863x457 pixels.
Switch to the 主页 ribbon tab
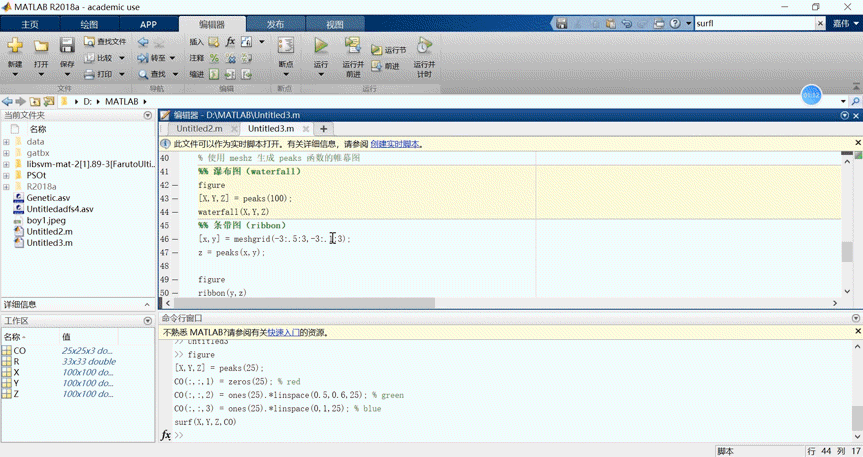pos(30,24)
